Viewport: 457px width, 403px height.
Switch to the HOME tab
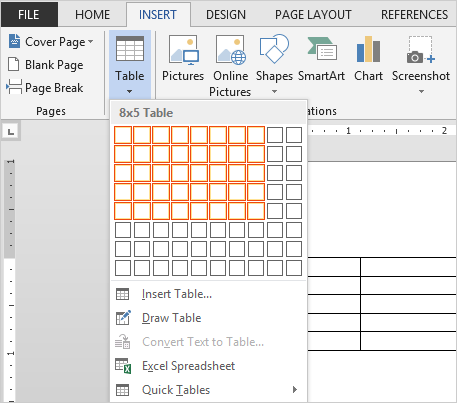point(92,15)
